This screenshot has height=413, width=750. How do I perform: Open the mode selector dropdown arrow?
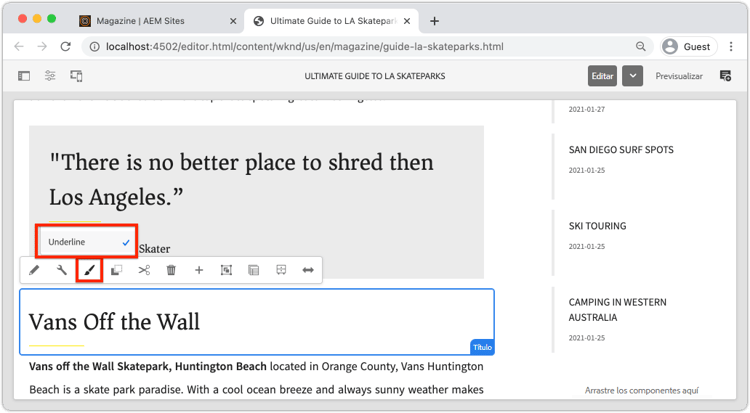[632, 76]
